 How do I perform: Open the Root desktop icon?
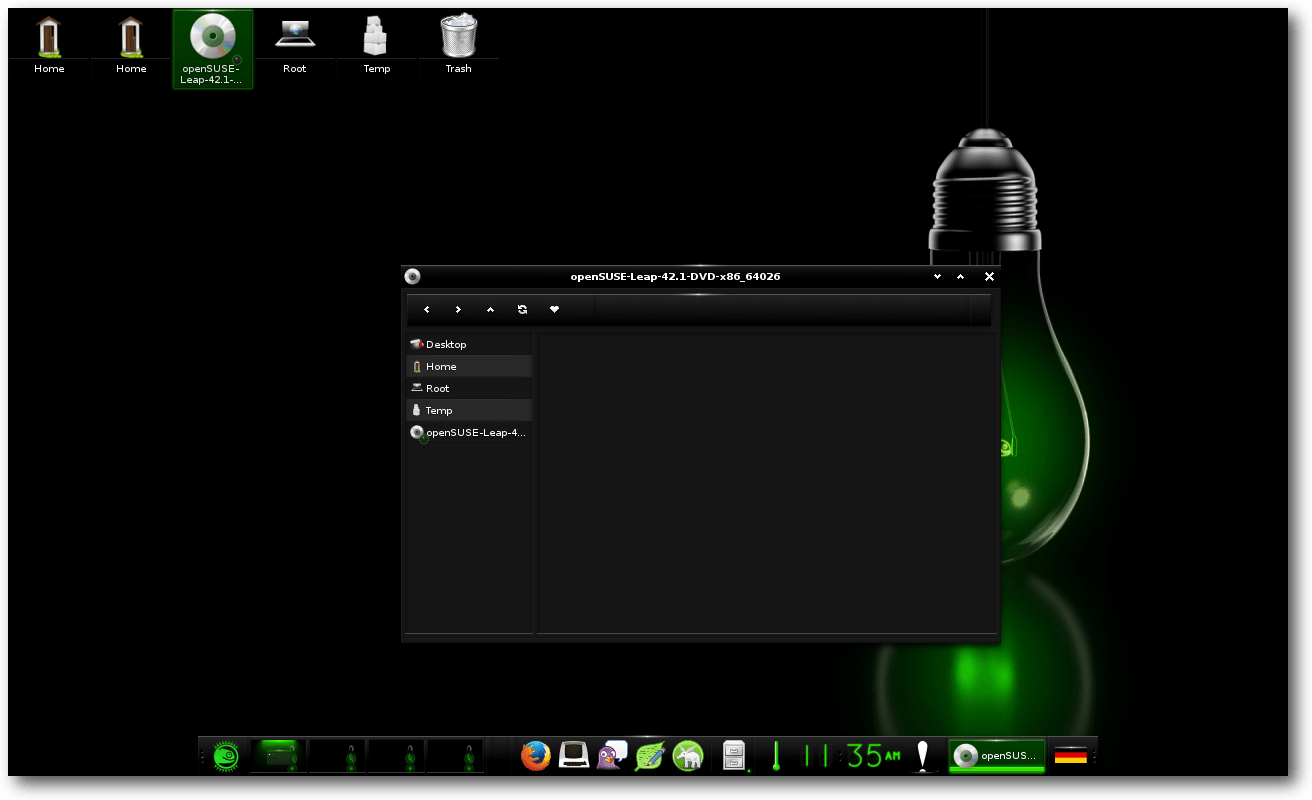pyautogui.click(x=294, y=46)
